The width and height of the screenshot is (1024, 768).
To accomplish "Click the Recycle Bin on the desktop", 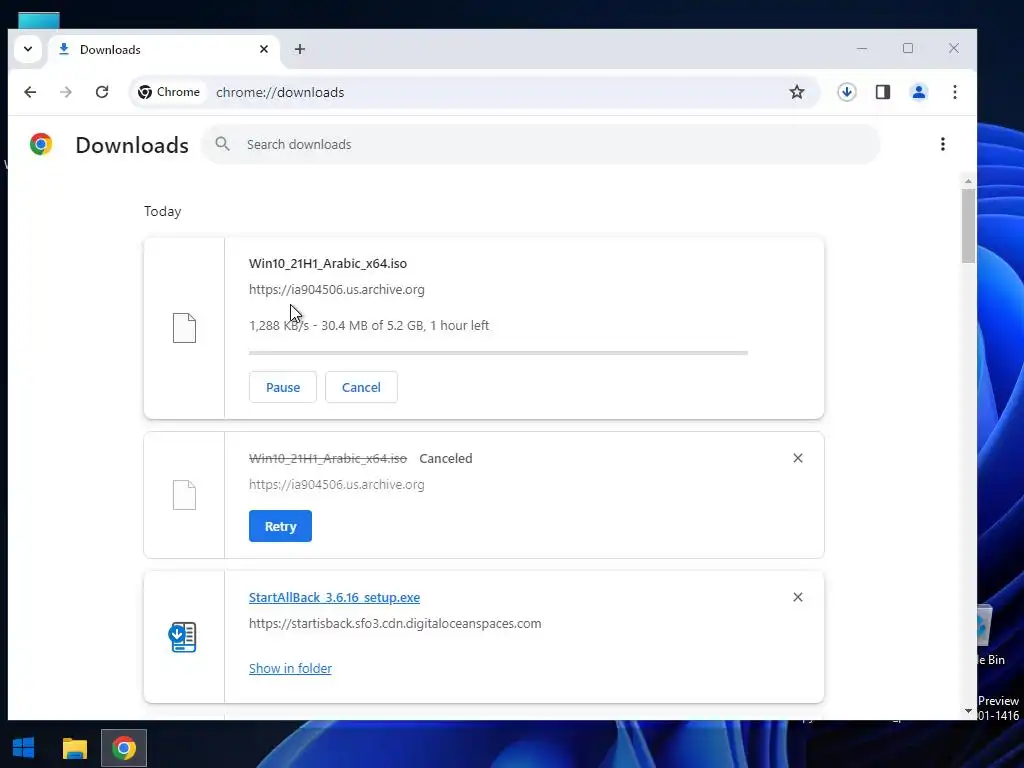I will (x=991, y=636).
